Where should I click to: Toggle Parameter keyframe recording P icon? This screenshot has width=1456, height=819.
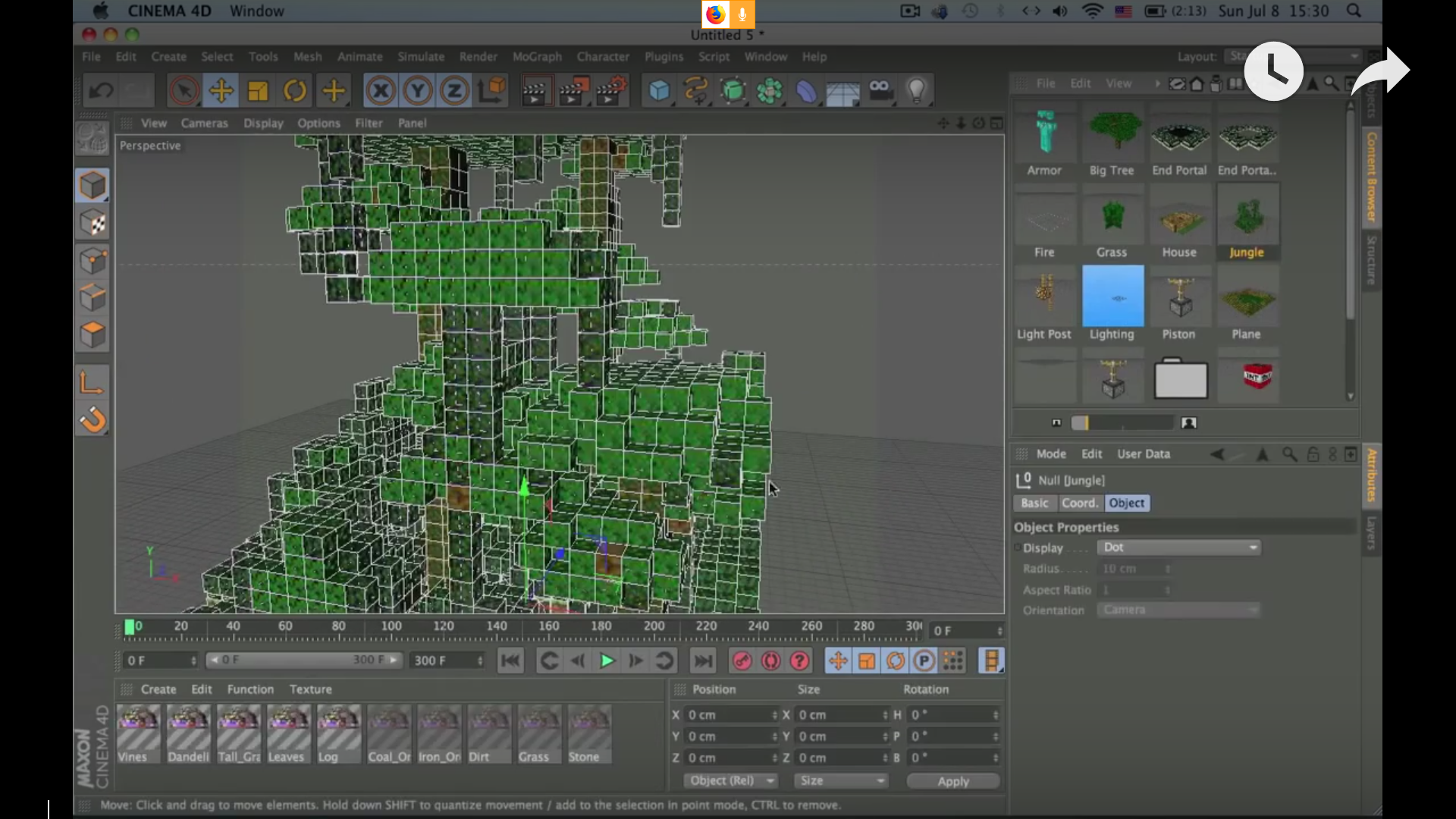click(924, 661)
